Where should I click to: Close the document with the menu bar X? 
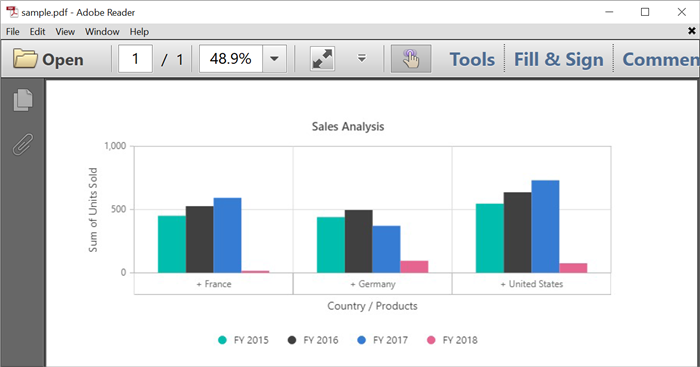(x=692, y=31)
